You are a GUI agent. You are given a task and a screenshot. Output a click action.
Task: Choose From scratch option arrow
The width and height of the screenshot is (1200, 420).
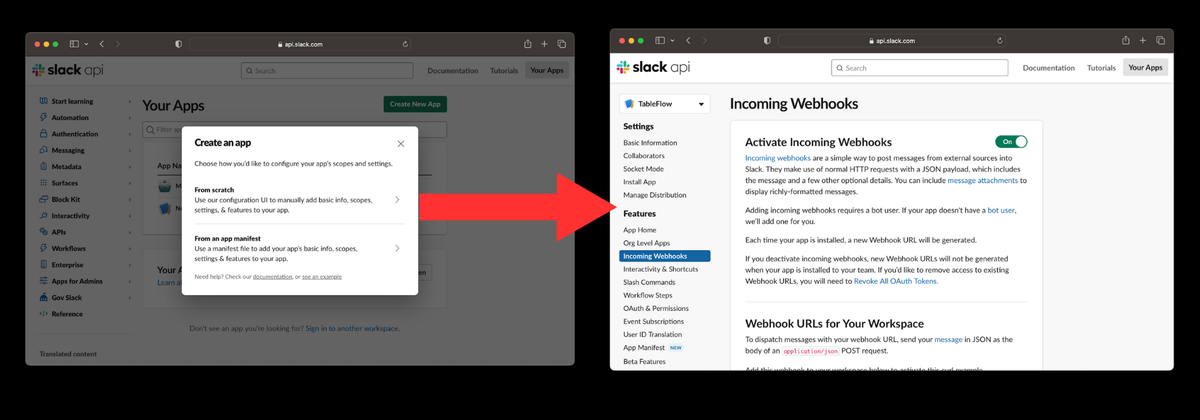(x=397, y=199)
